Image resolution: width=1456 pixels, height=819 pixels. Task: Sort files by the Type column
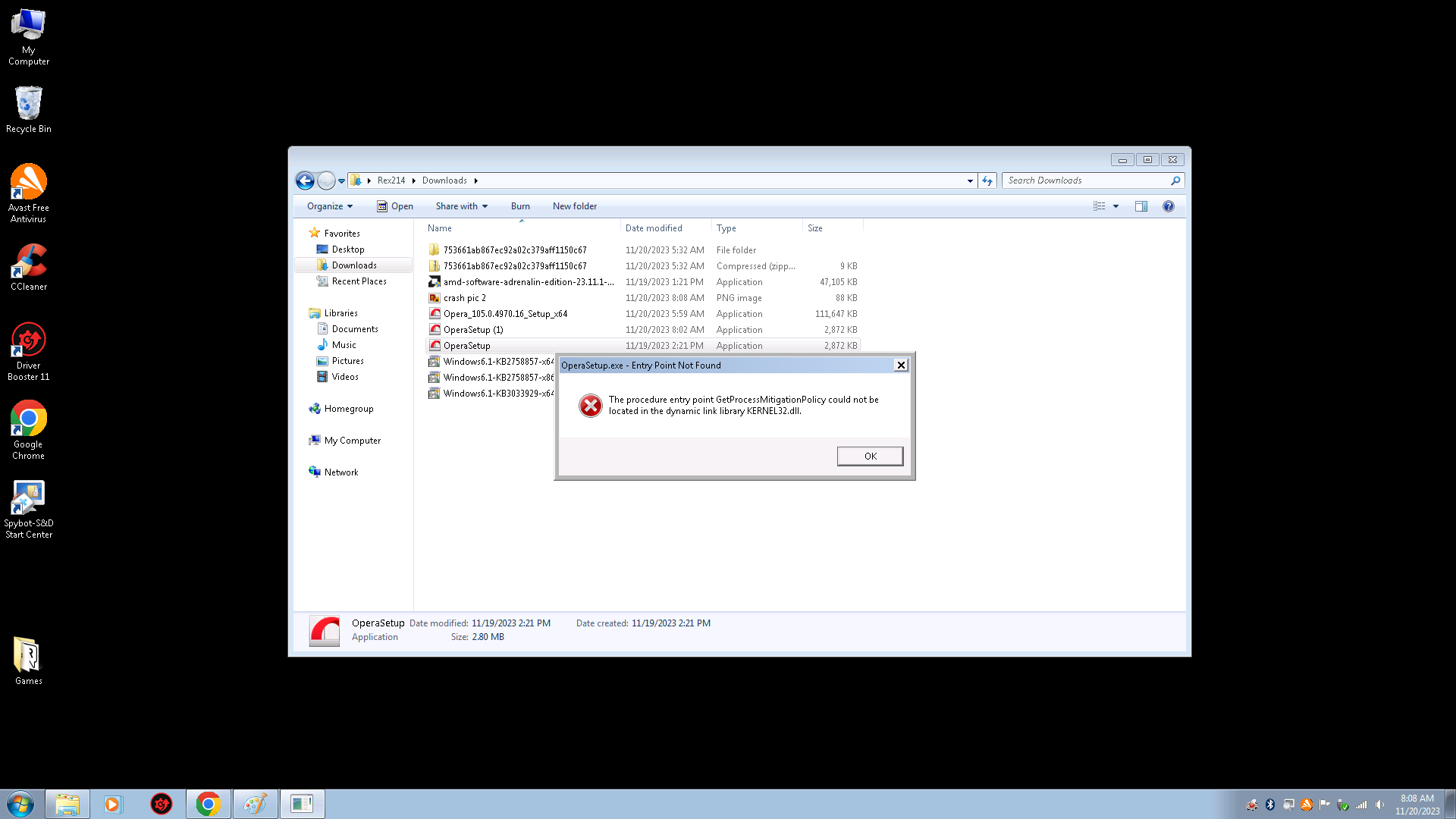757,228
